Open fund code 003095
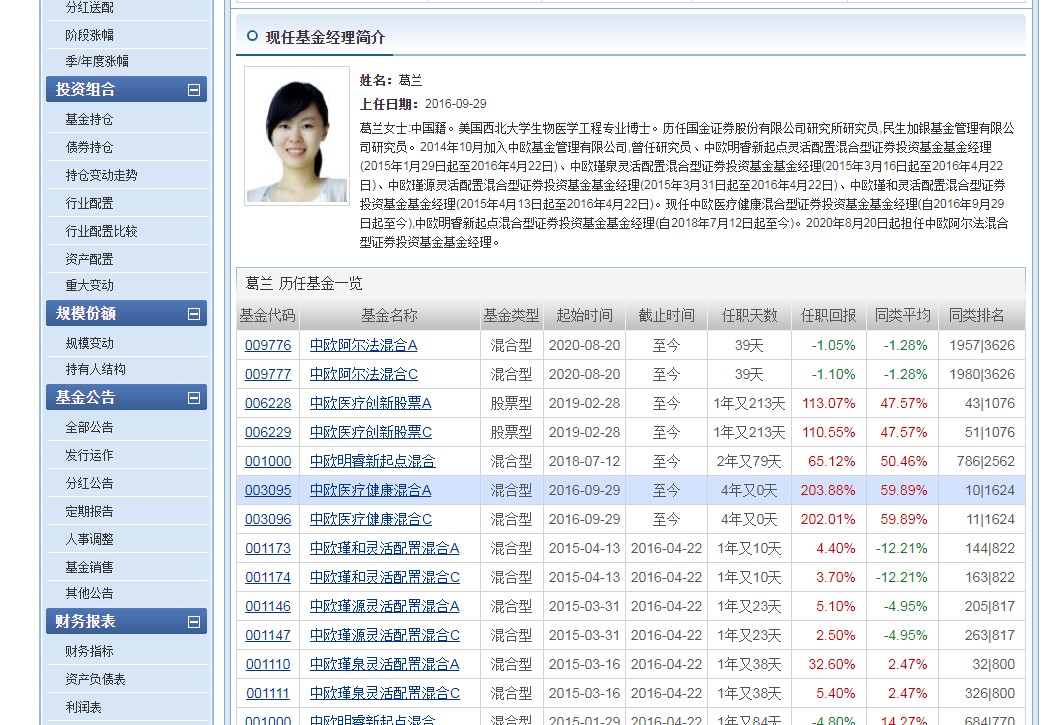The image size is (1047, 725). tap(268, 491)
